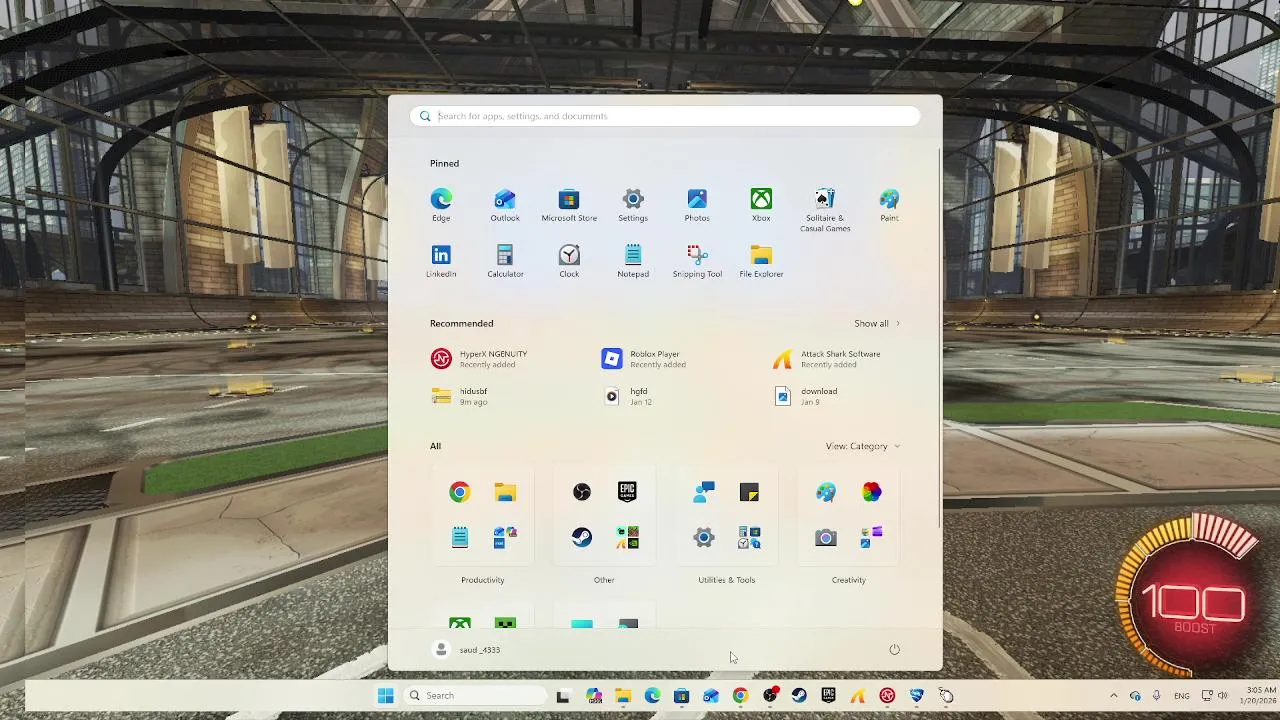
Task: Expand the Utilities & Tools group
Action: 749,538
